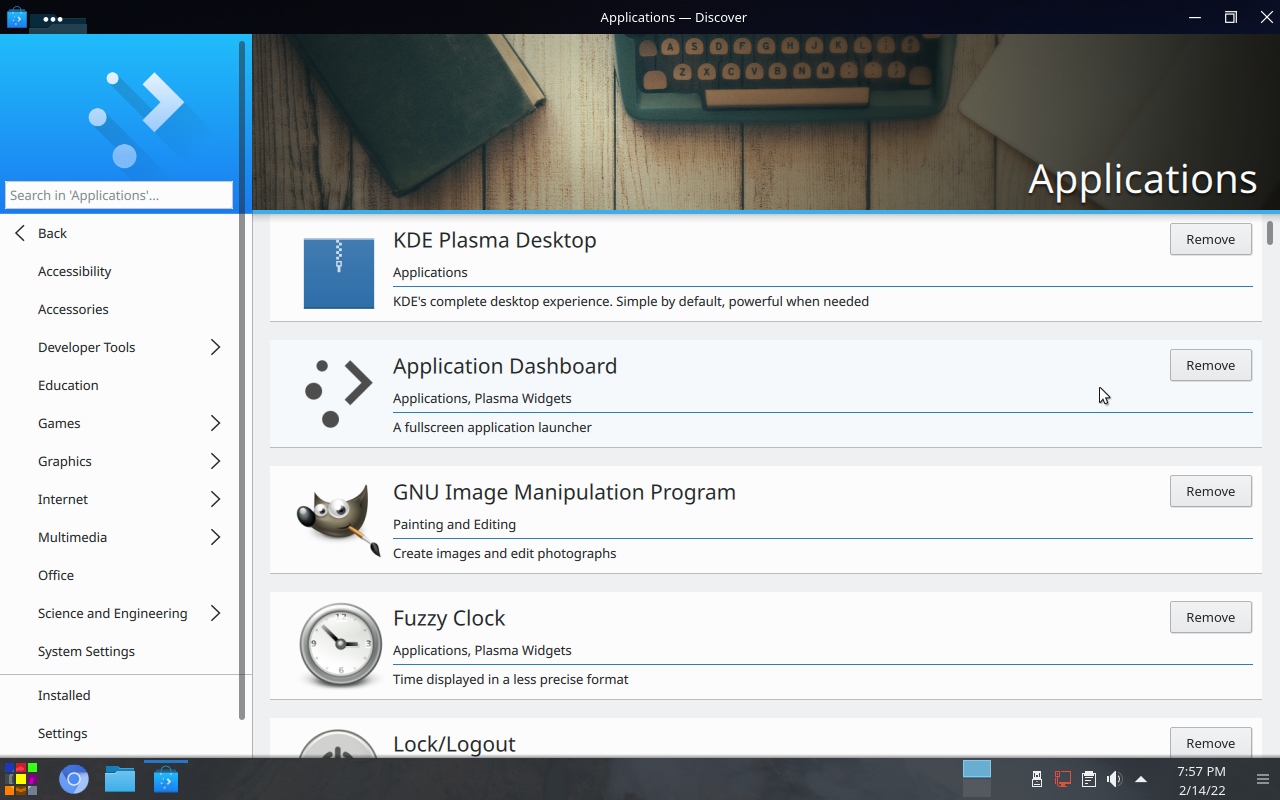
Task: Click 'A fullscreen application launcher' description
Action: point(492,427)
